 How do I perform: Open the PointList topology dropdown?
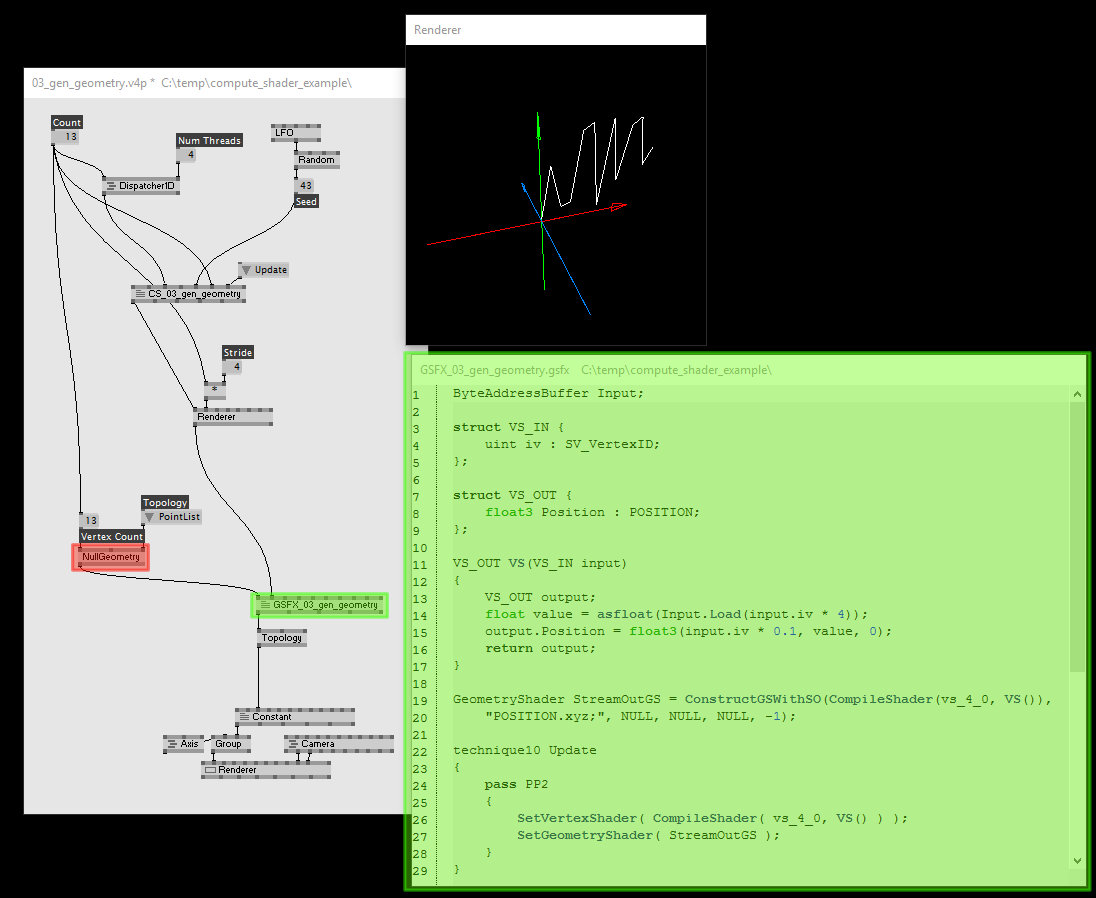pyautogui.click(x=171, y=516)
